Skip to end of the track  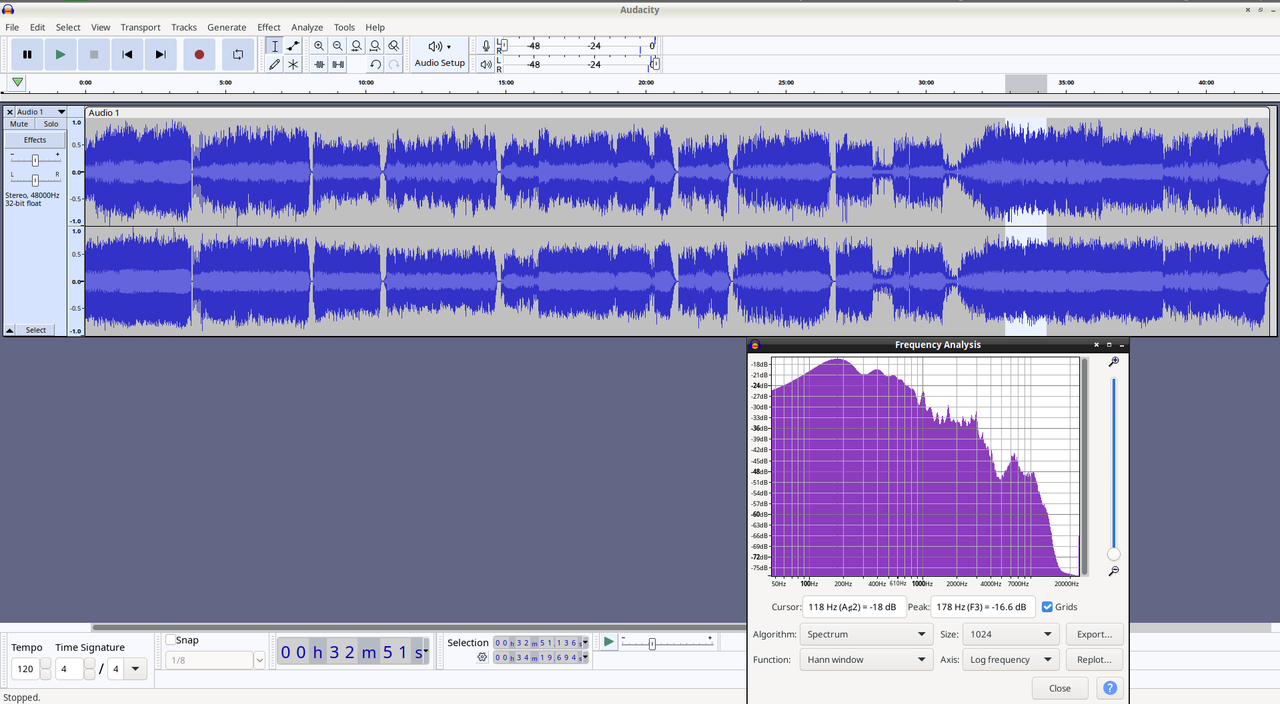160,54
